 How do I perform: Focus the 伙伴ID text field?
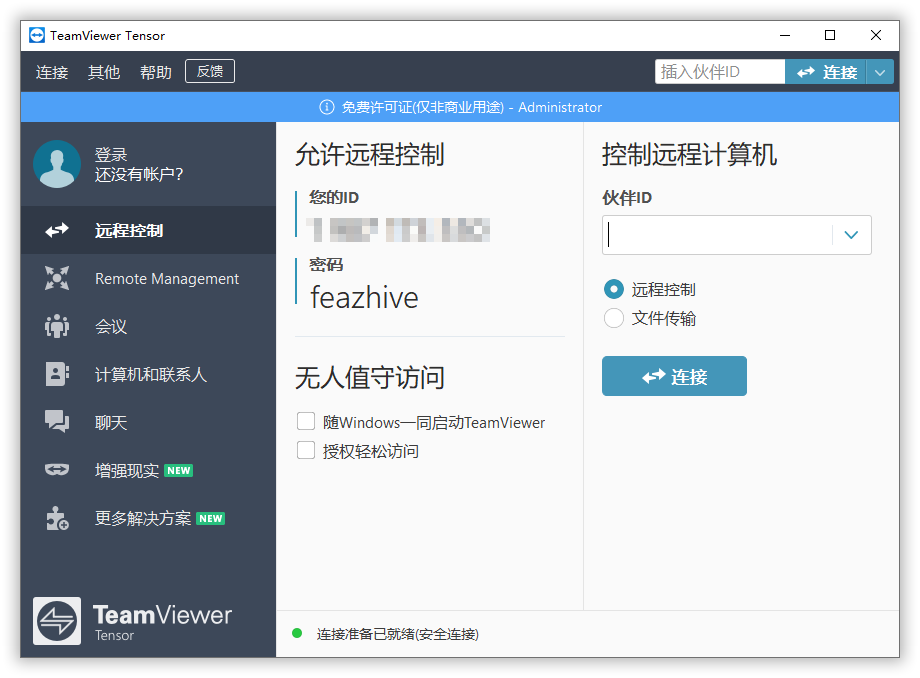click(717, 235)
